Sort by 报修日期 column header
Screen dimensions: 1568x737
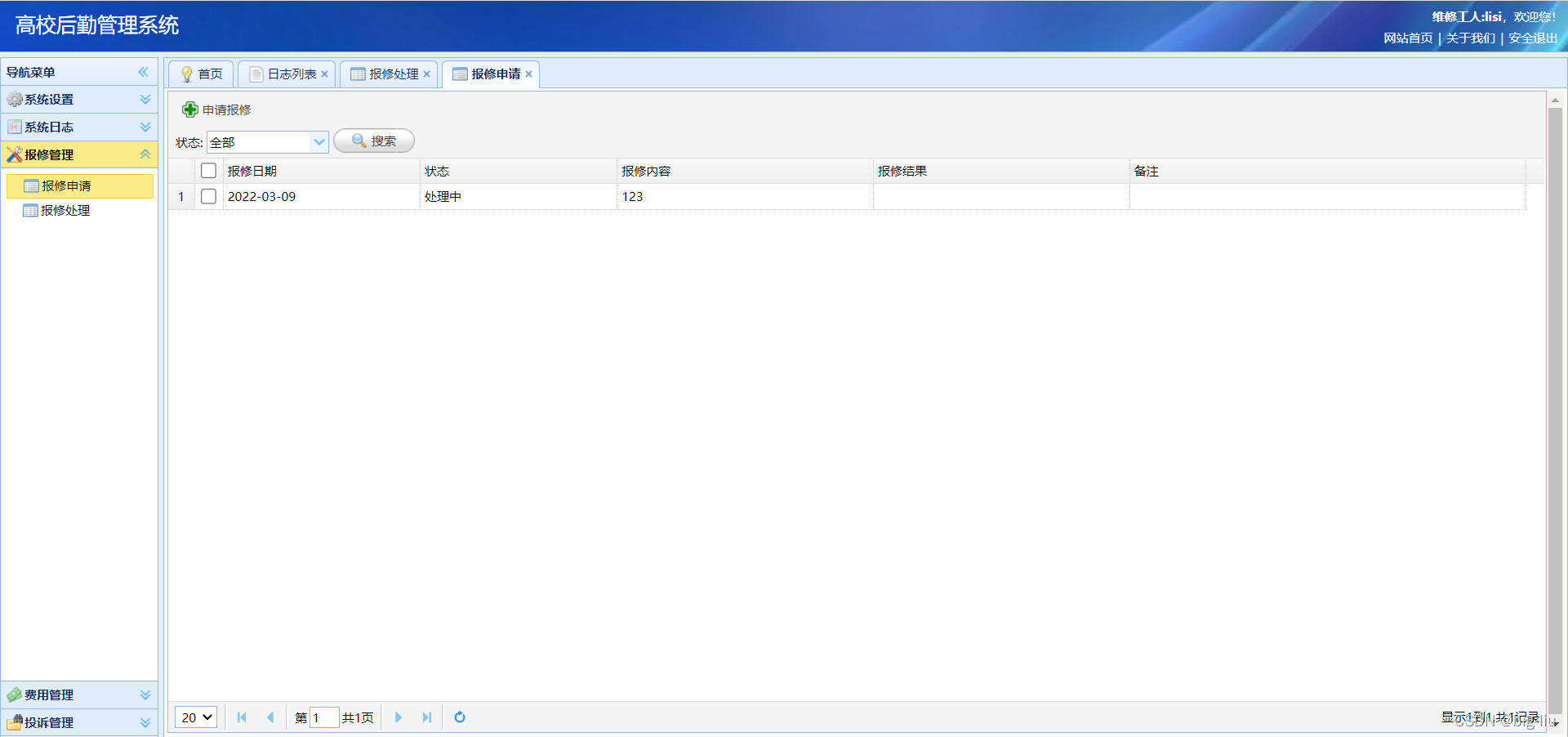click(x=322, y=171)
